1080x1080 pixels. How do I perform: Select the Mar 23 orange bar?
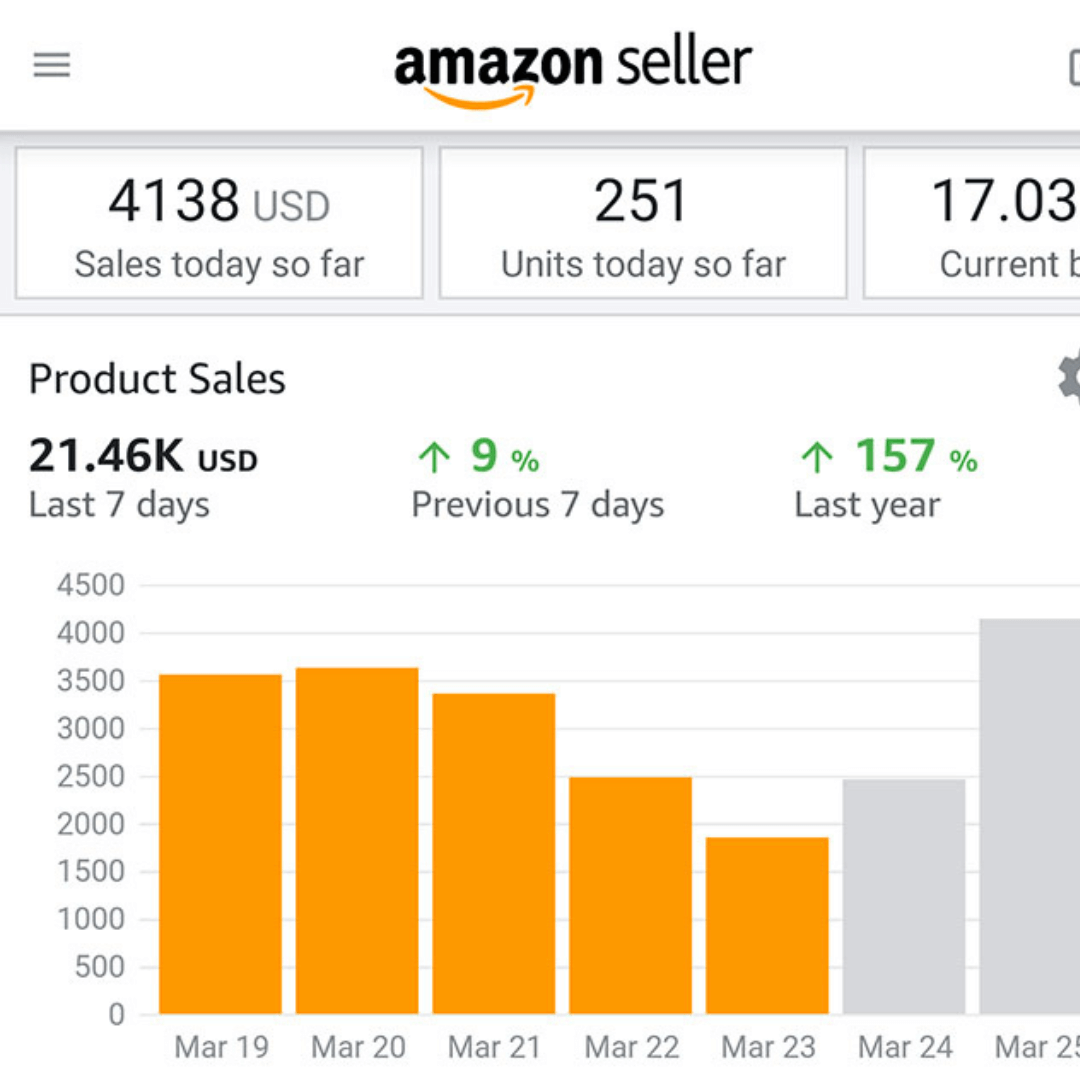click(767, 925)
